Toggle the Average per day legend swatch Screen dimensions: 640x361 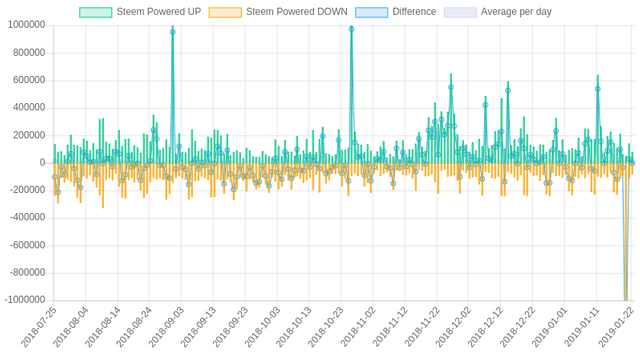[460, 12]
